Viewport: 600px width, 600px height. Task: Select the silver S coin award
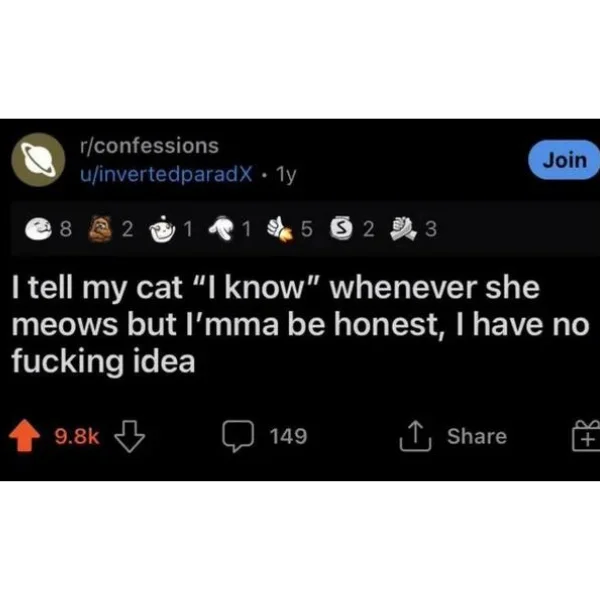341,228
